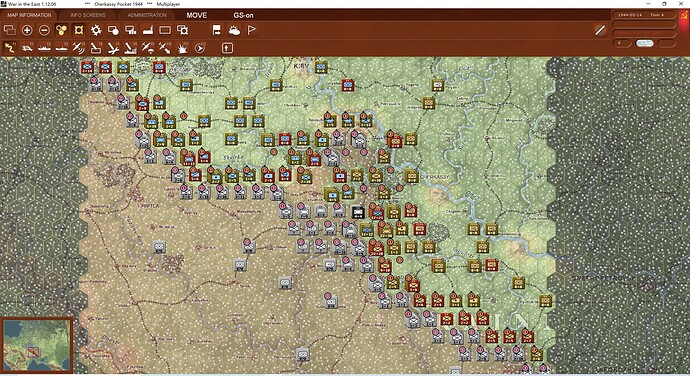This screenshot has width=690, height=376.
Task: Click the white pill-shaped button top right
Action: (644, 43)
